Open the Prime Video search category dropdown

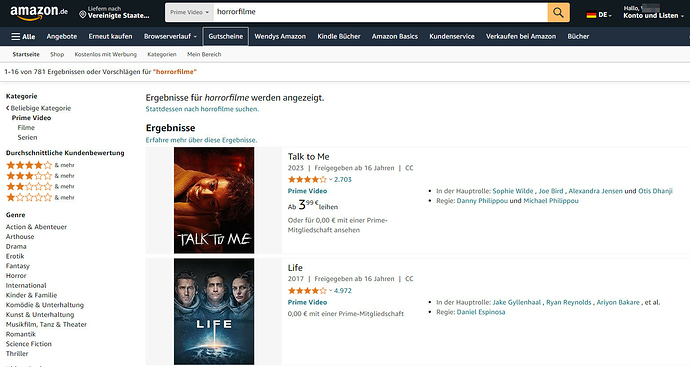click(189, 12)
